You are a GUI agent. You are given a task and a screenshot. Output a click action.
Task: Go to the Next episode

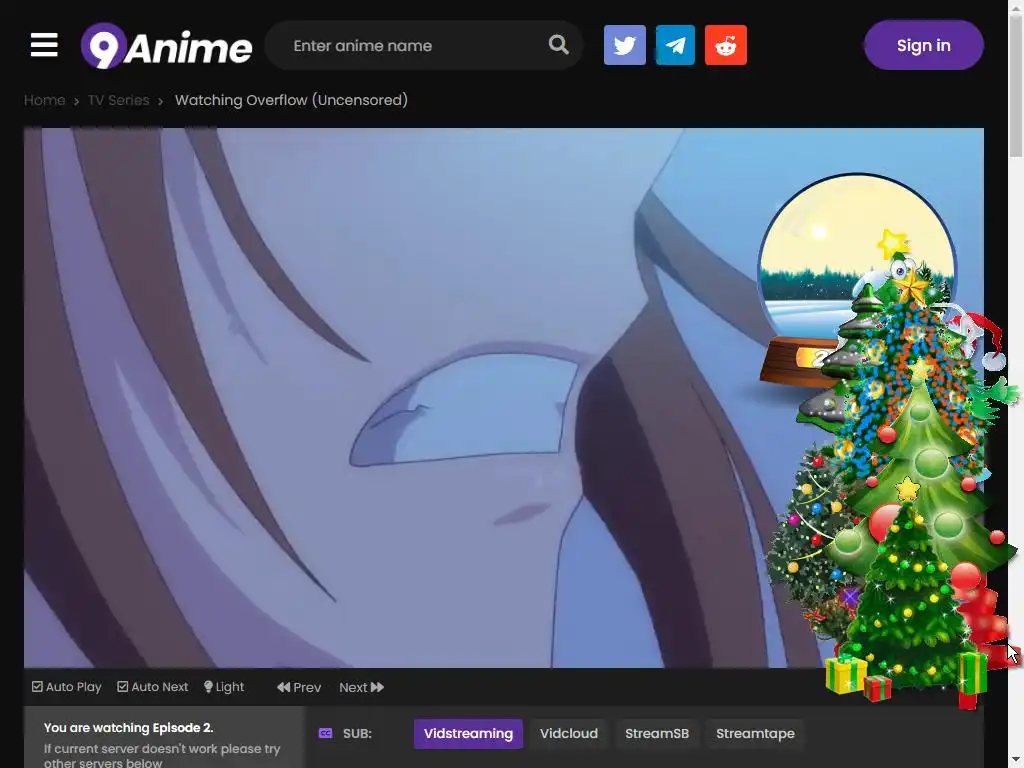(361, 687)
